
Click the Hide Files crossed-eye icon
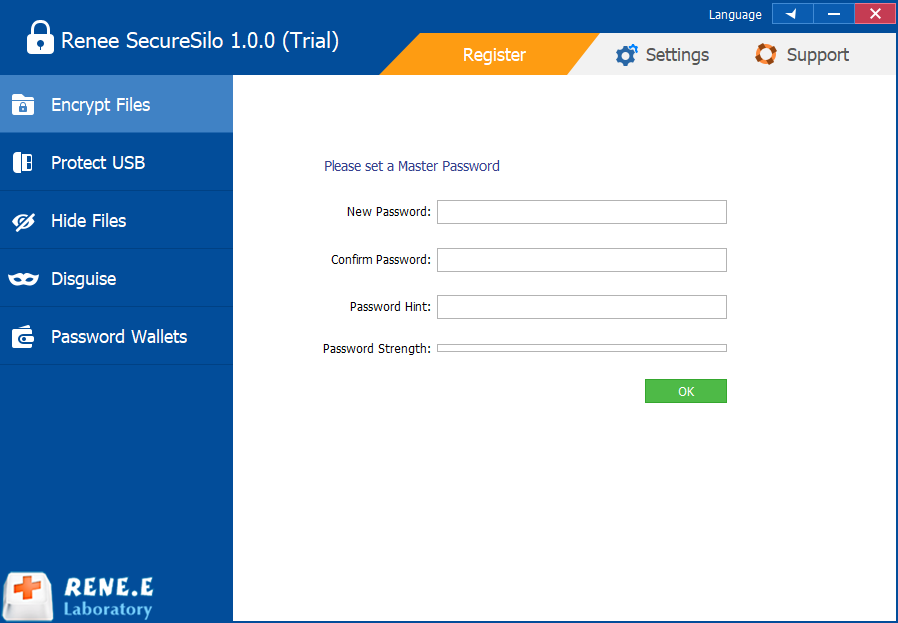[x=23, y=221]
